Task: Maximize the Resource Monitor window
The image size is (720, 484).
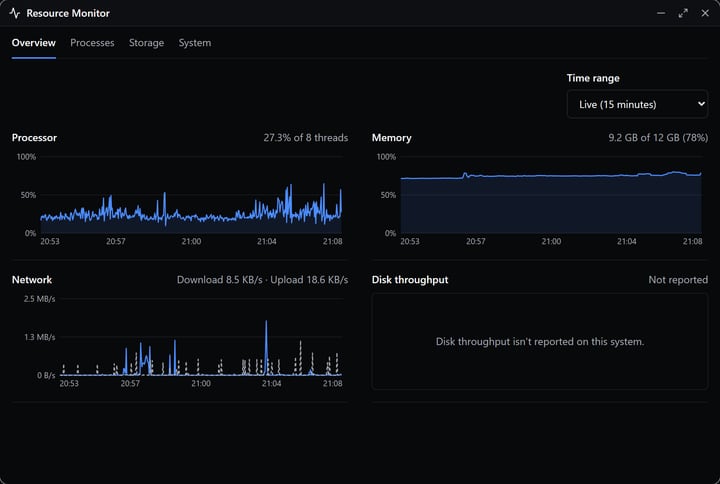Action: click(683, 13)
